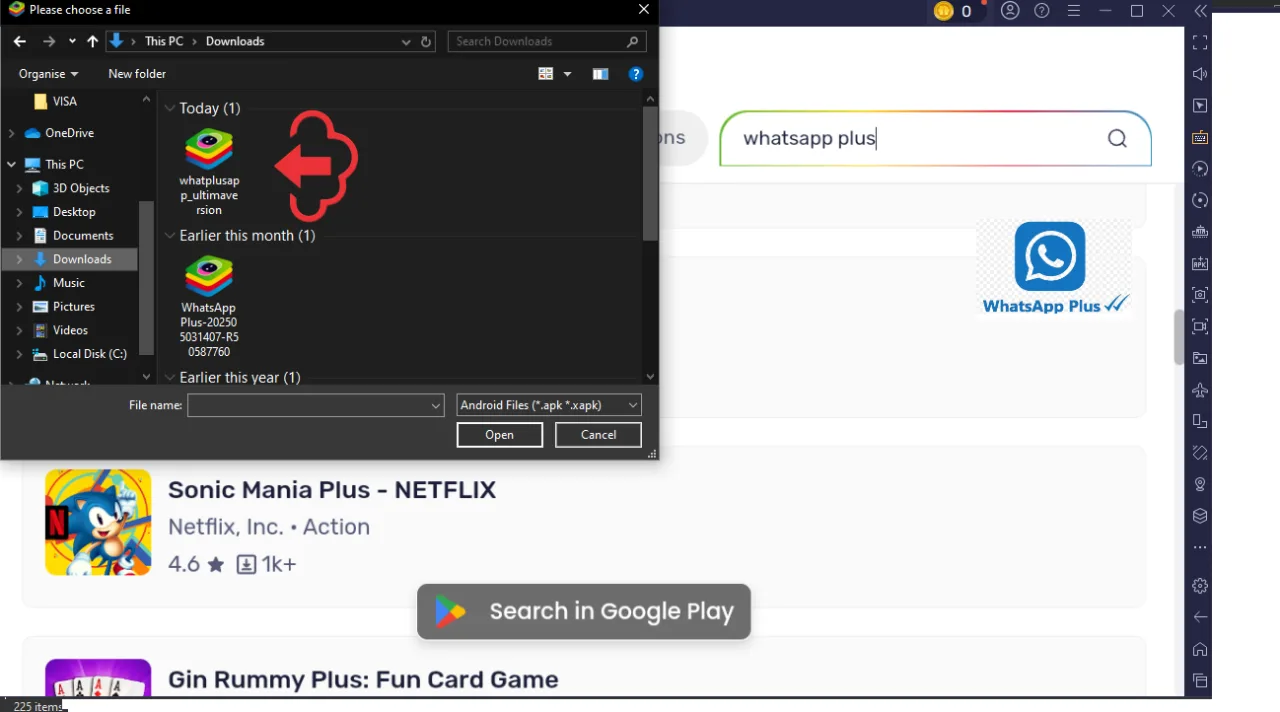The image size is (1280, 712).
Task: Select the Music folder in navigation tree
Action: coord(69,283)
